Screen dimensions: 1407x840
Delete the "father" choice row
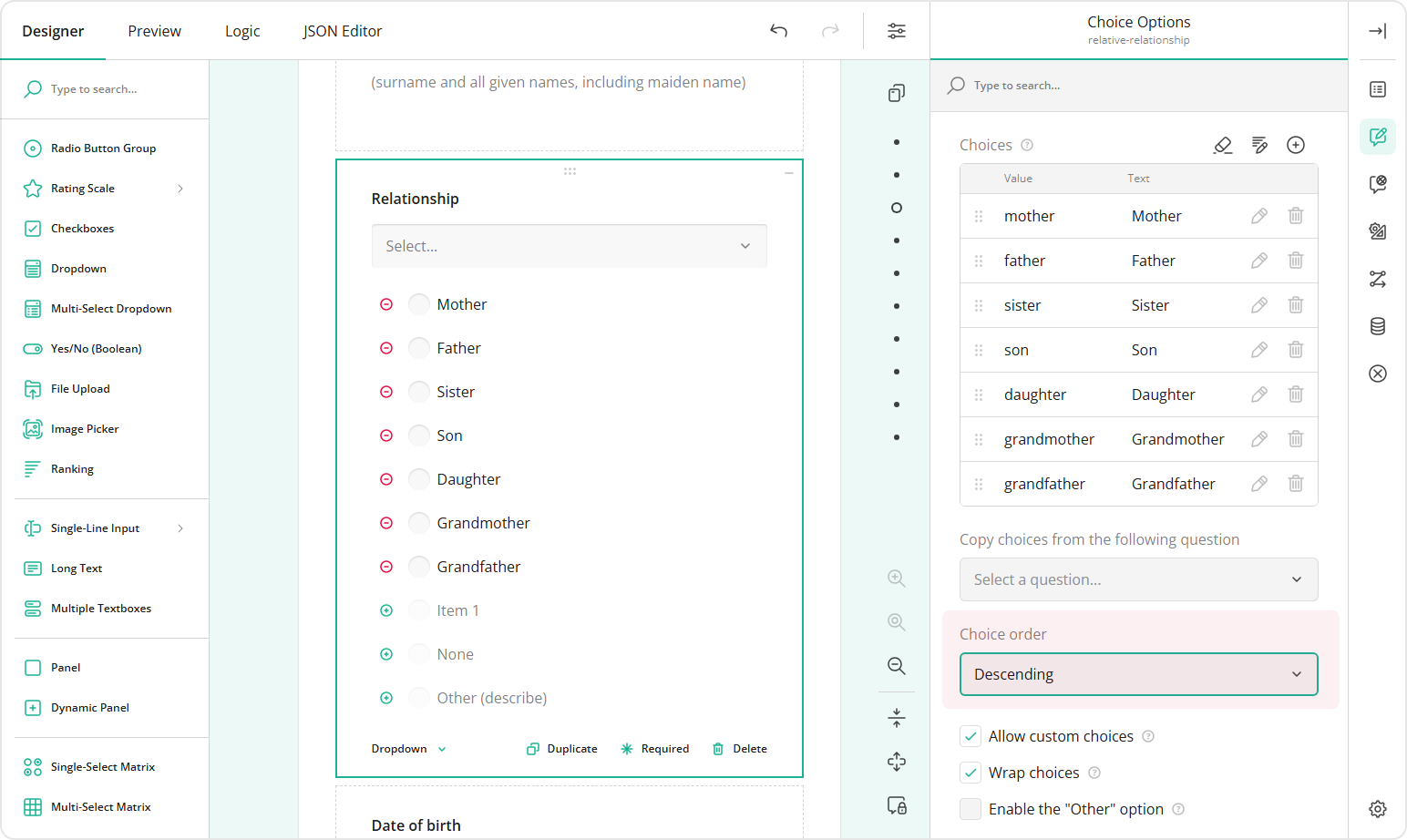pyautogui.click(x=1296, y=260)
